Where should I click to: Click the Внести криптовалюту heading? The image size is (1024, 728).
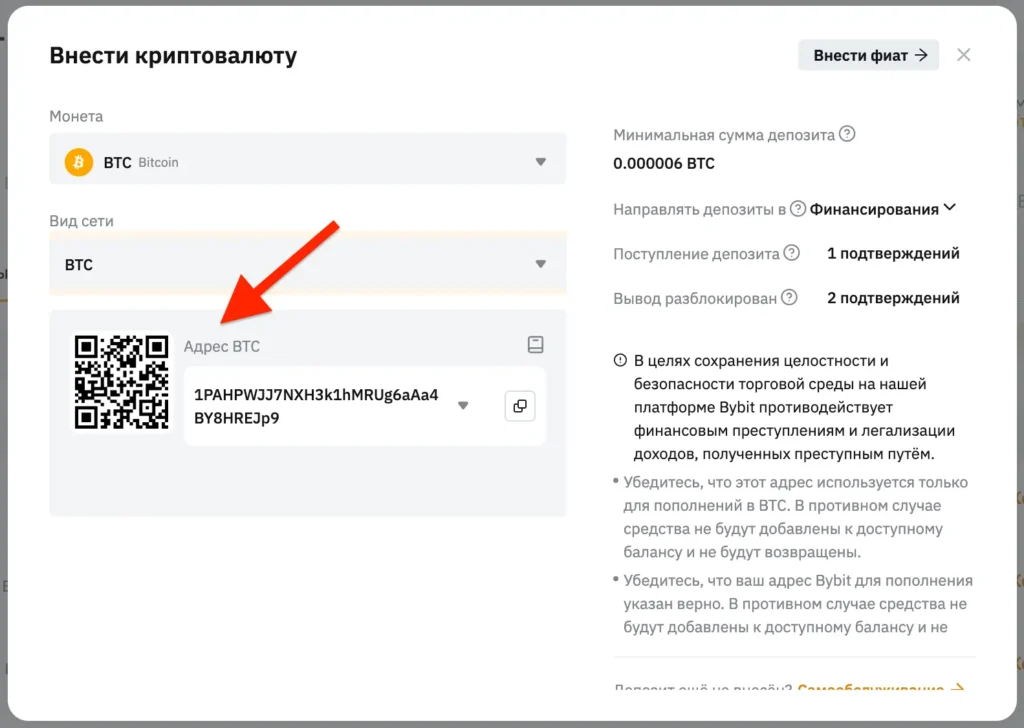tap(173, 55)
